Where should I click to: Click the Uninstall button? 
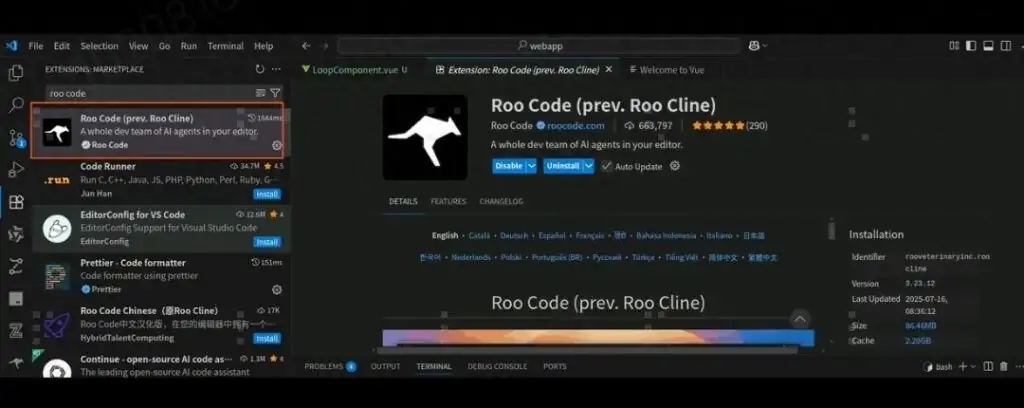563,166
